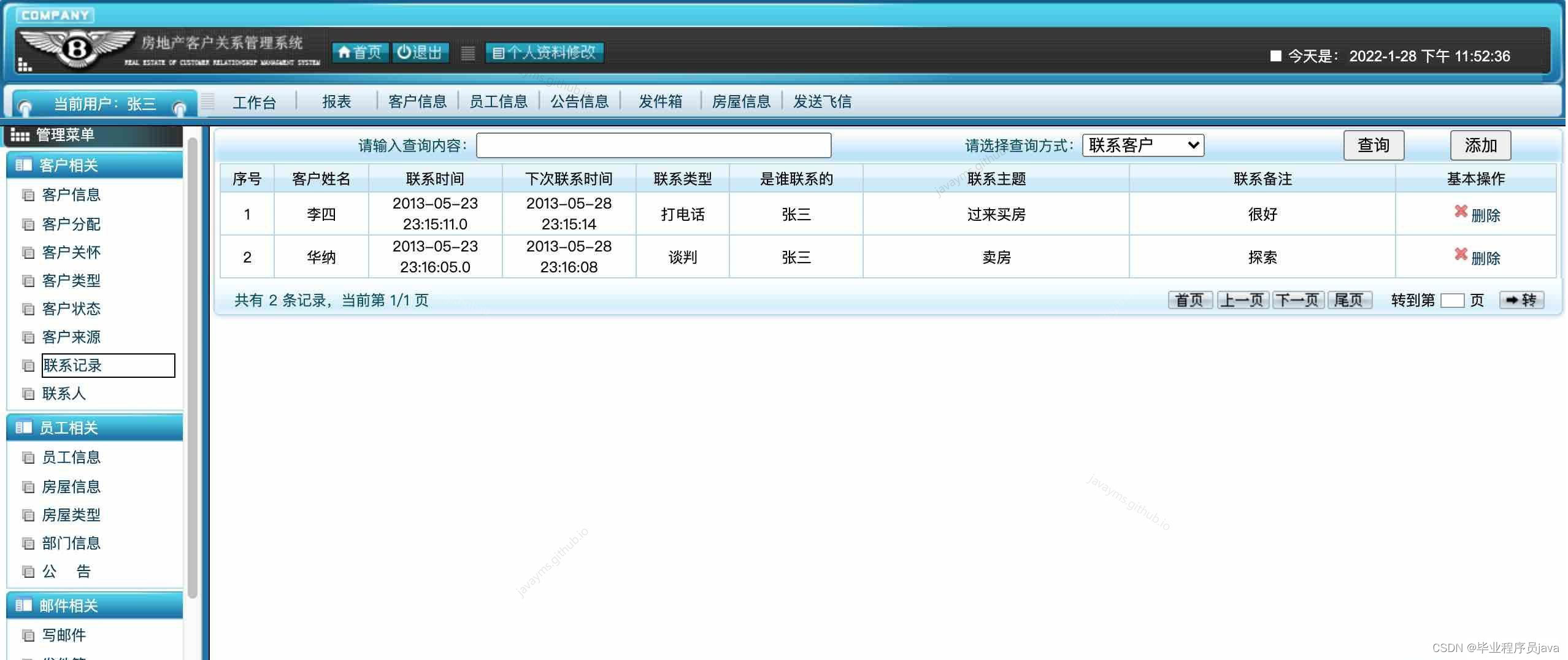Click the 谈判 contact type cell
This screenshot has height=660, width=1568.
[x=683, y=257]
